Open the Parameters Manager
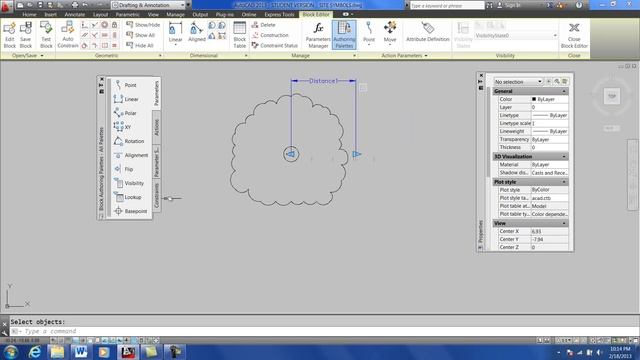 tap(318, 35)
